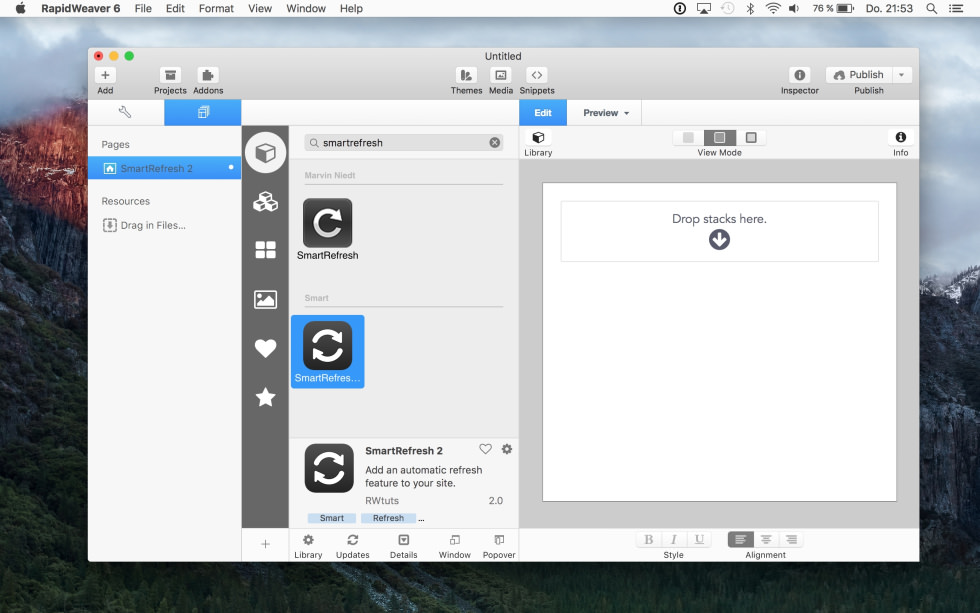Image resolution: width=980 pixels, height=613 pixels.
Task: Open the Apple menu
Action: pyautogui.click(x=20, y=8)
